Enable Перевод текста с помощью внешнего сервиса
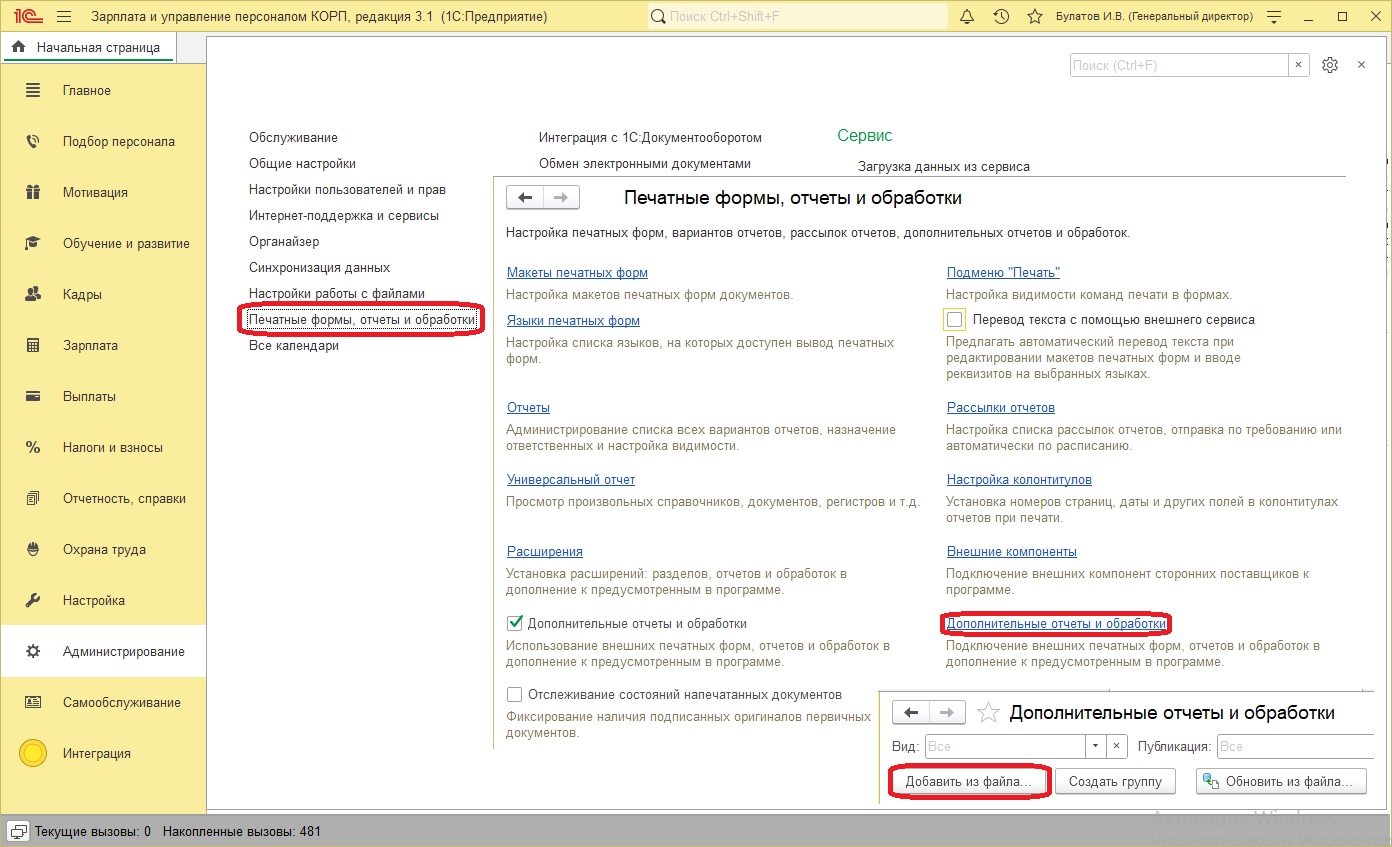Viewport: 1392px width, 847px height. 955,320
